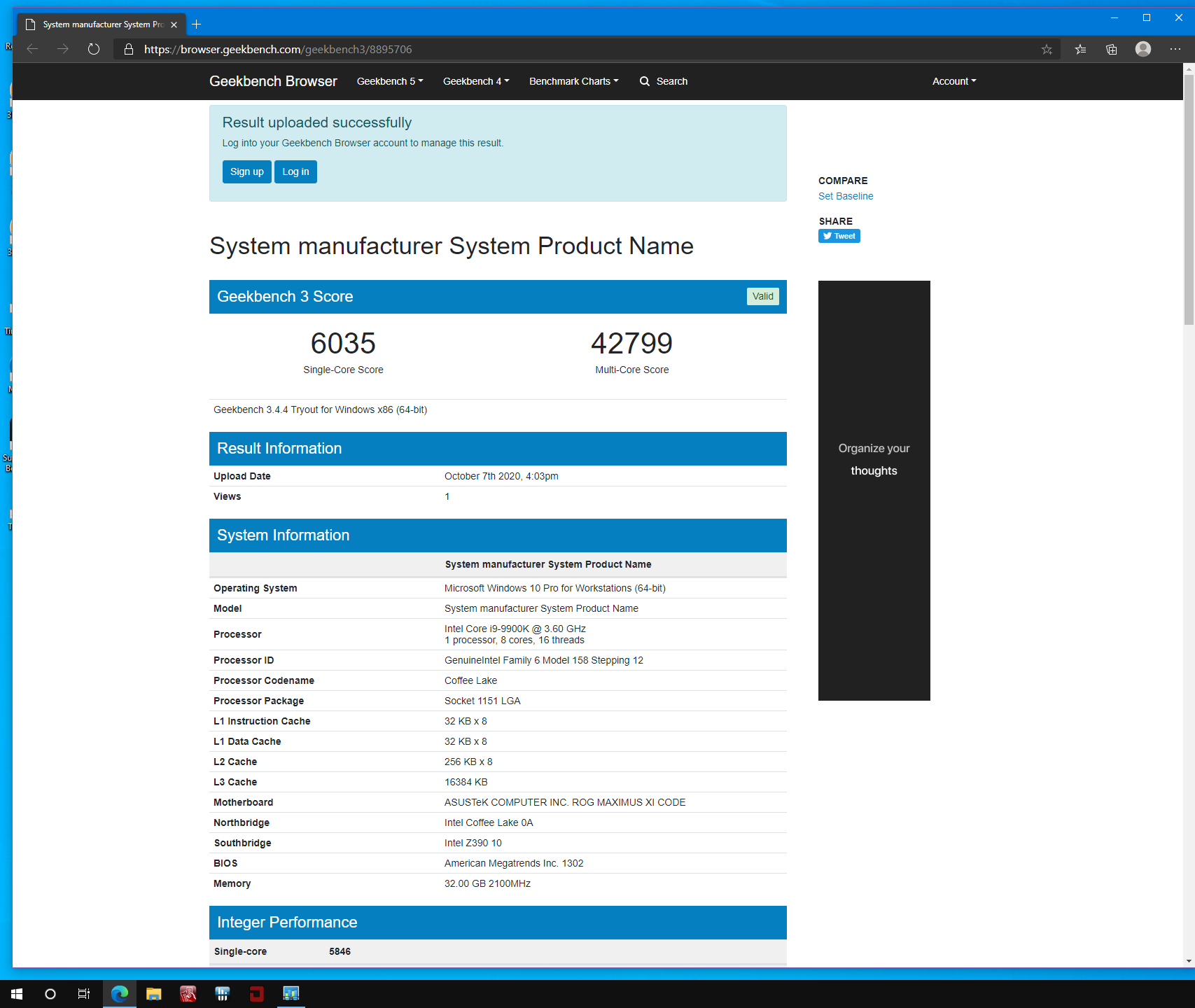Open the Collections icon in the toolbar
The height and width of the screenshot is (1008, 1195).
(1112, 49)
